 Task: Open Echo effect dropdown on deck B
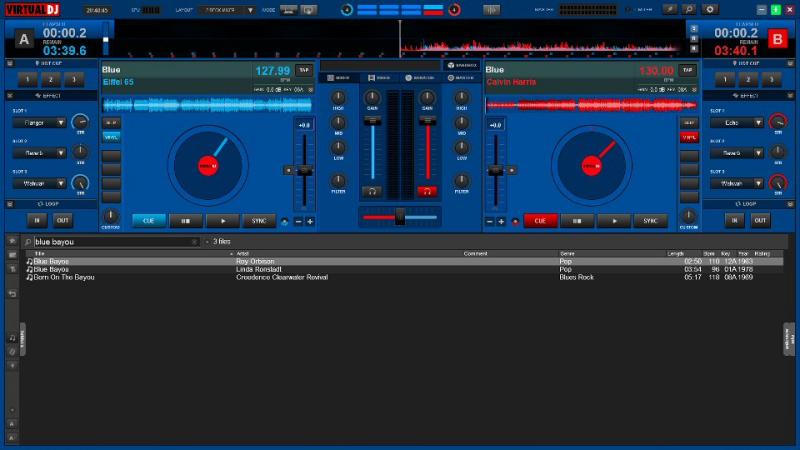click(x=737, y=123)
